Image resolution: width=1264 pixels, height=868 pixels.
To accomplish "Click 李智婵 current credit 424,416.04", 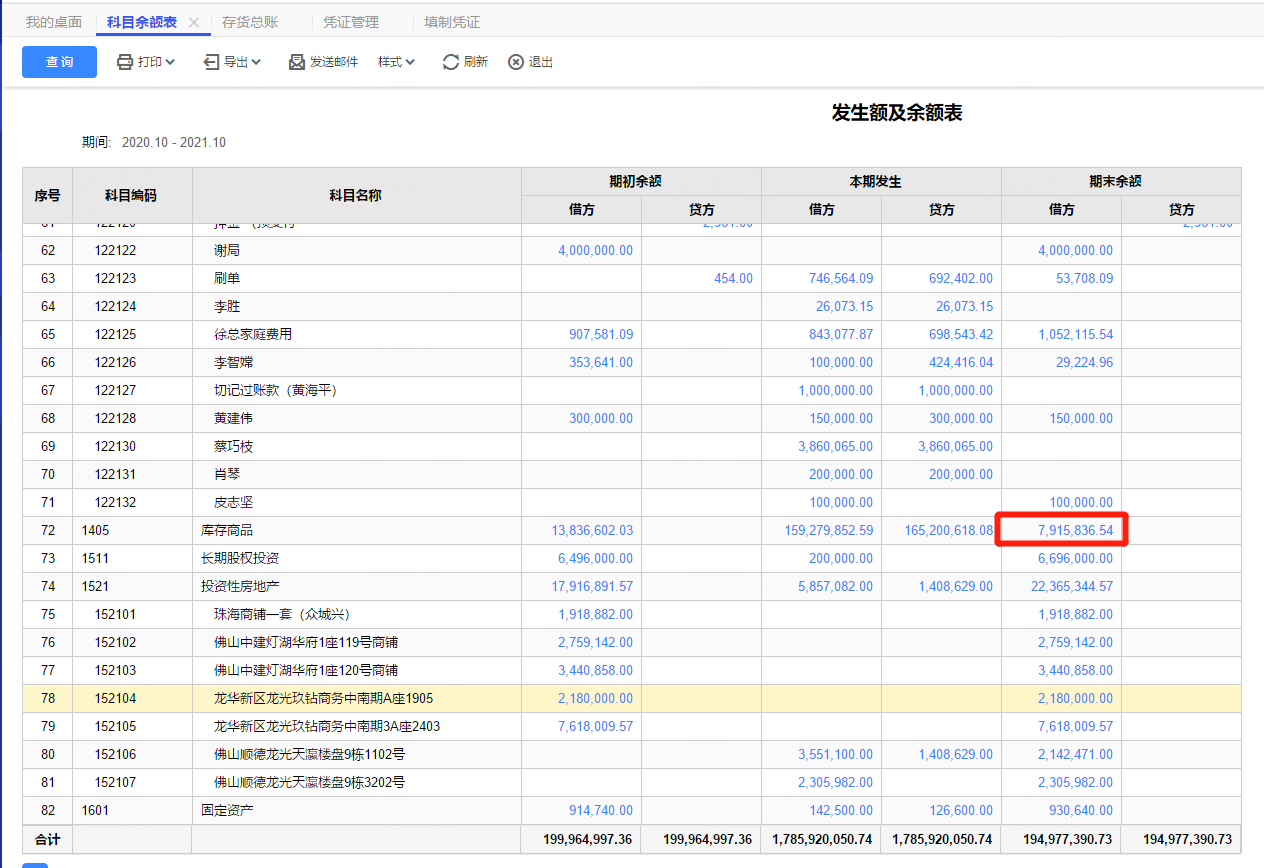I will tap(959, 362).
